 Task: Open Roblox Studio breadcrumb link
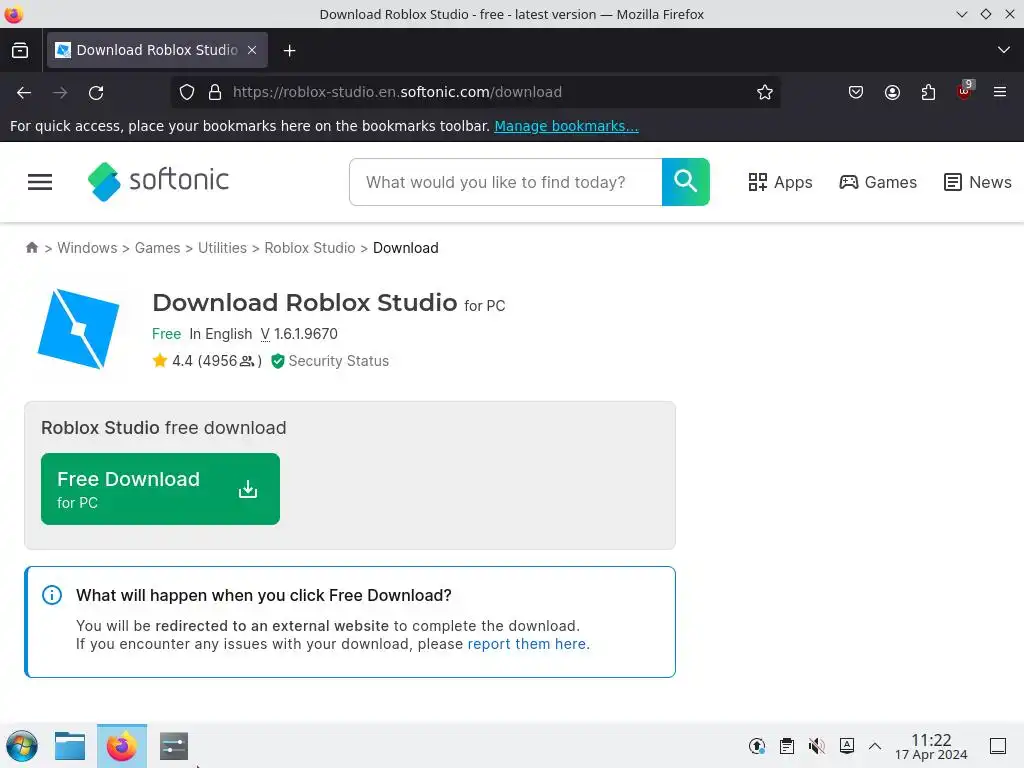pyautogui.click(x=310, y=248)
